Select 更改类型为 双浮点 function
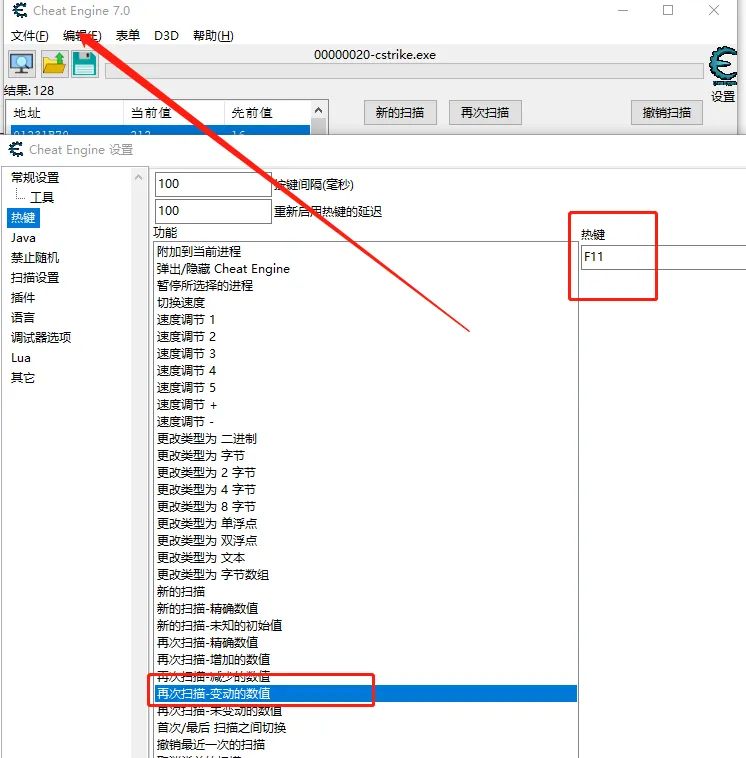The image size is (746, 758). click(366, 540)
